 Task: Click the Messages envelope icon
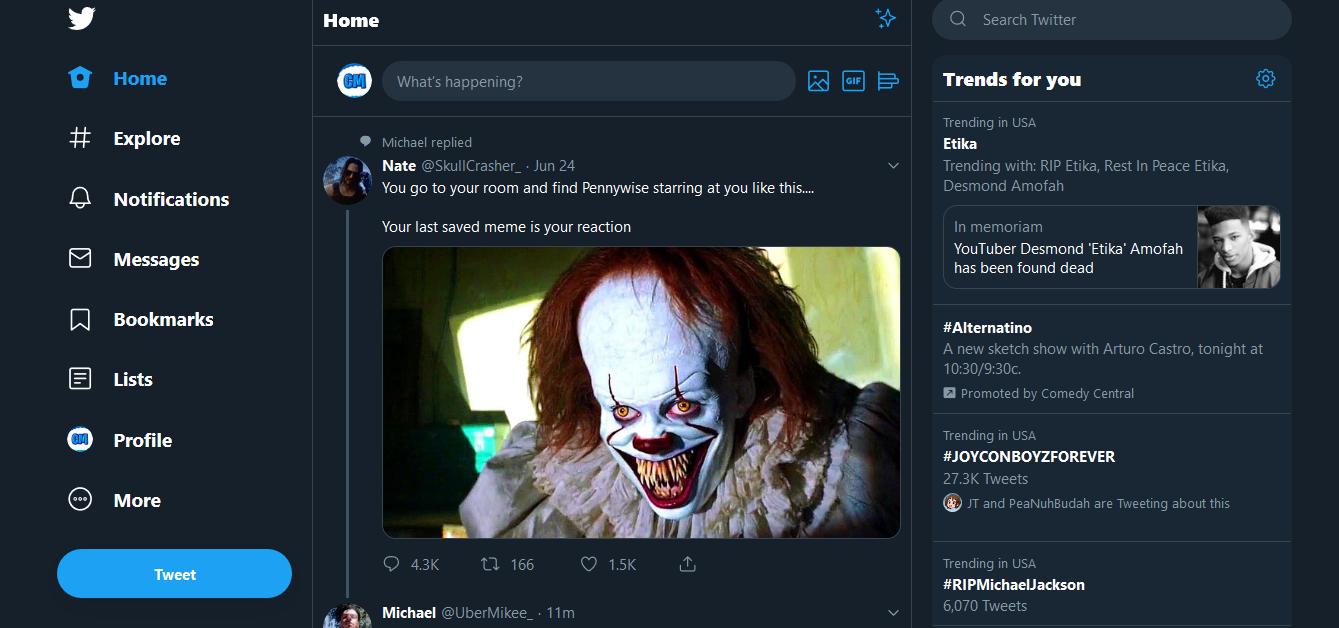point(80,259)
